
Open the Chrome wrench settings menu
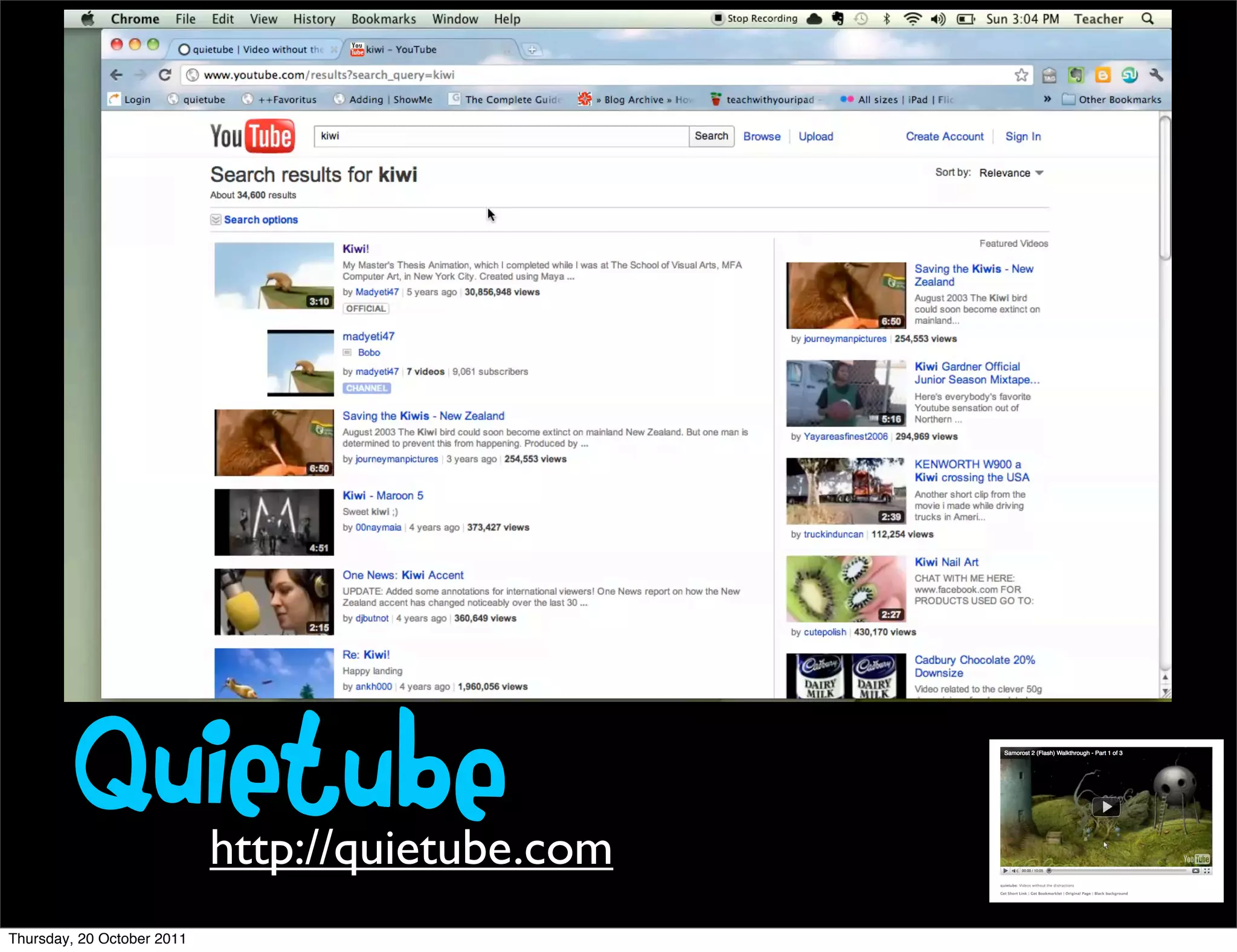pyautogui.click(x=1156, y=75)
